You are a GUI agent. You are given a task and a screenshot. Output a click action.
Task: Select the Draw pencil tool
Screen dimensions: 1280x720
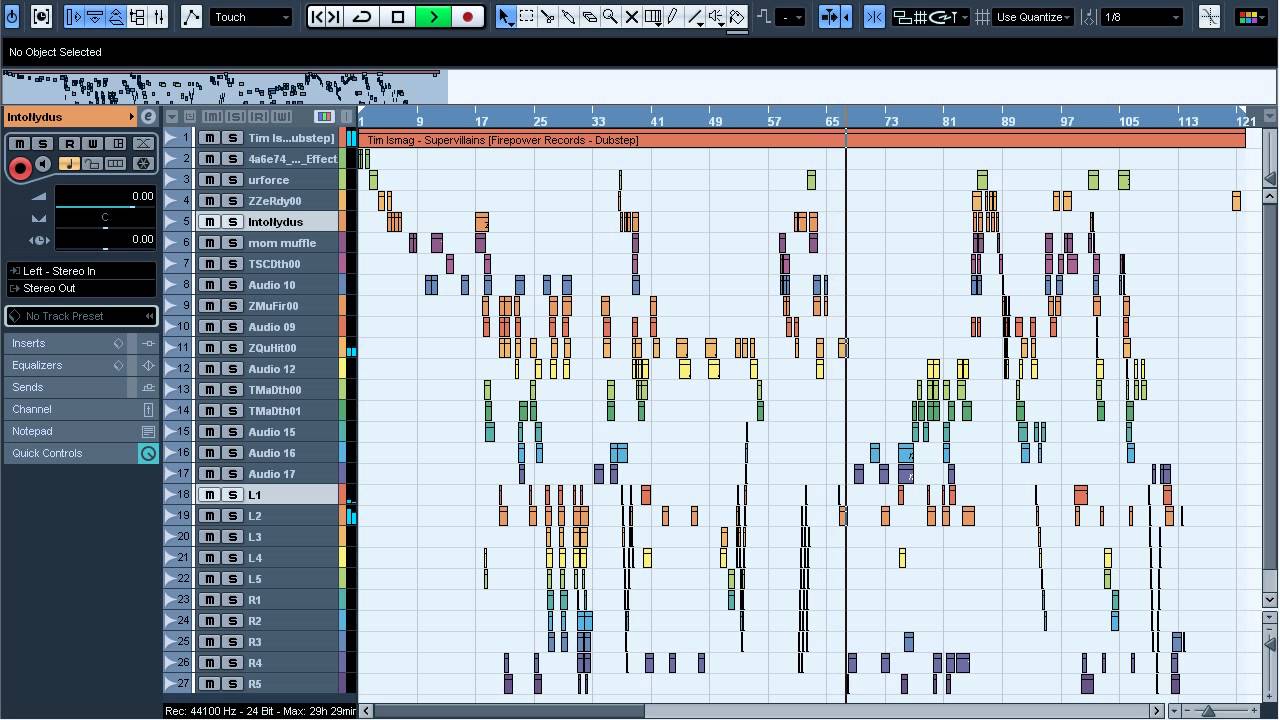coord(673,17)
